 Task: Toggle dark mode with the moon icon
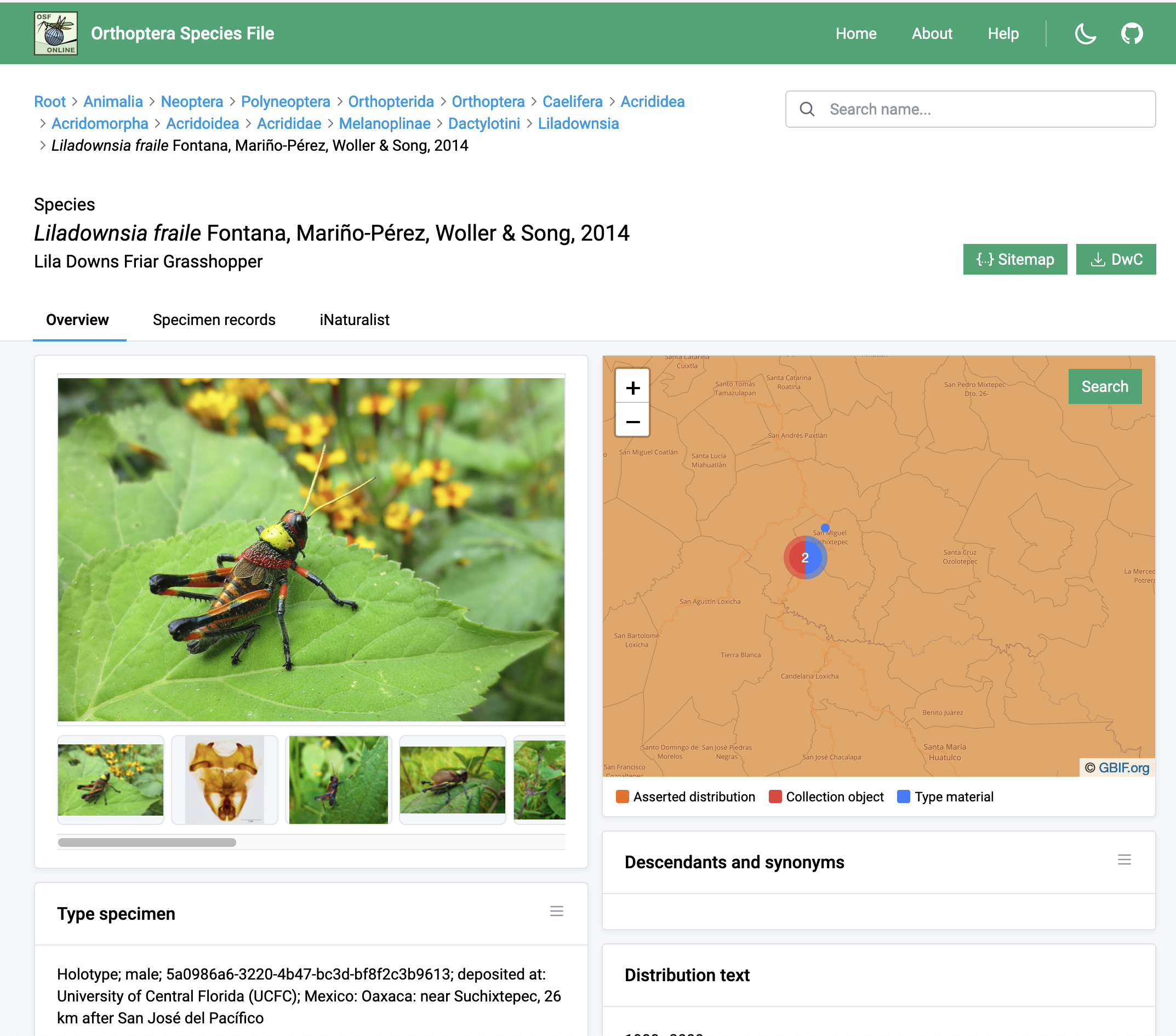click(x=1084, y=33)
